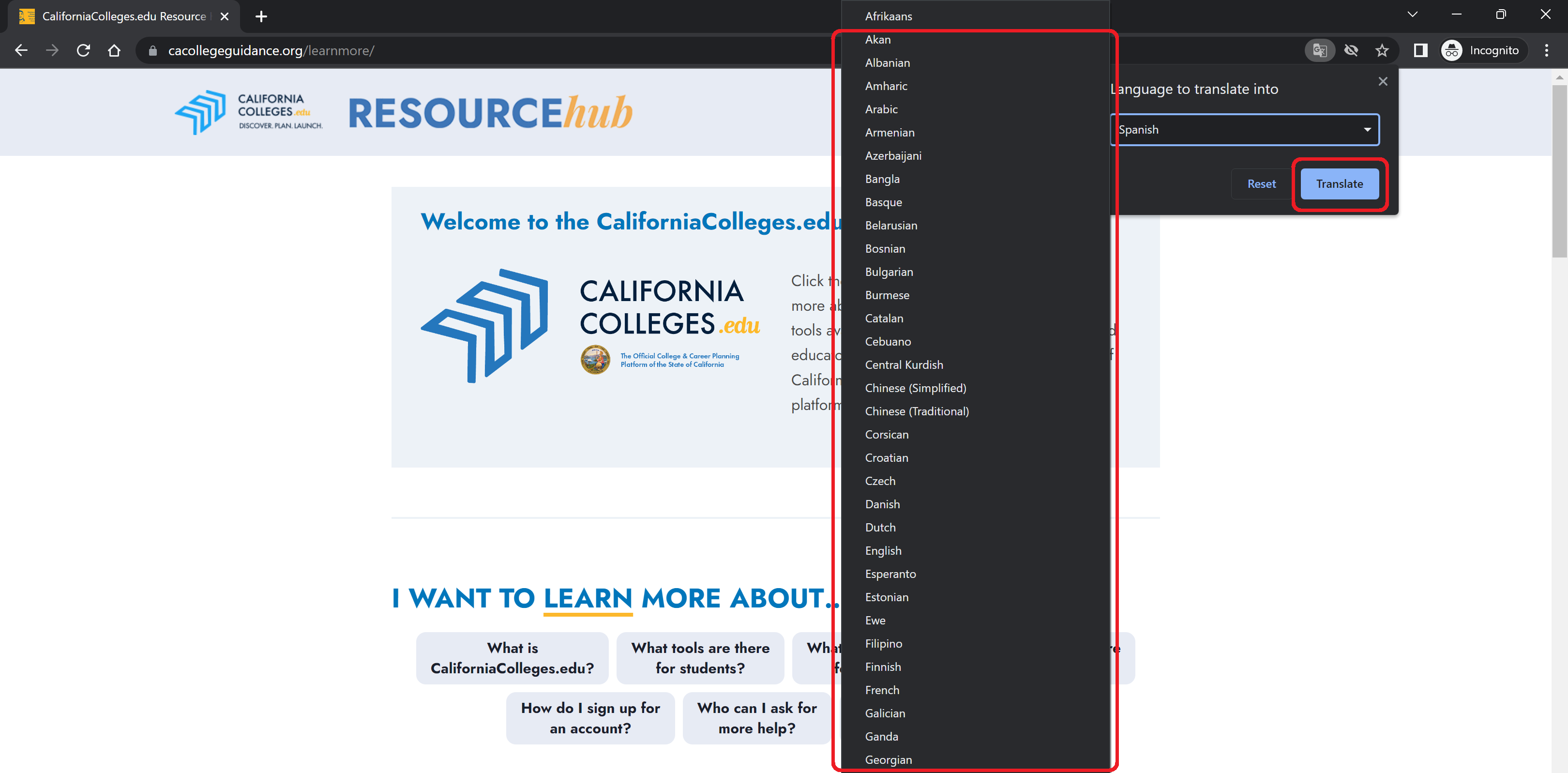
Task: Choose Central Kurdish option
Action: pyautogui.click(x=975, y=364)
